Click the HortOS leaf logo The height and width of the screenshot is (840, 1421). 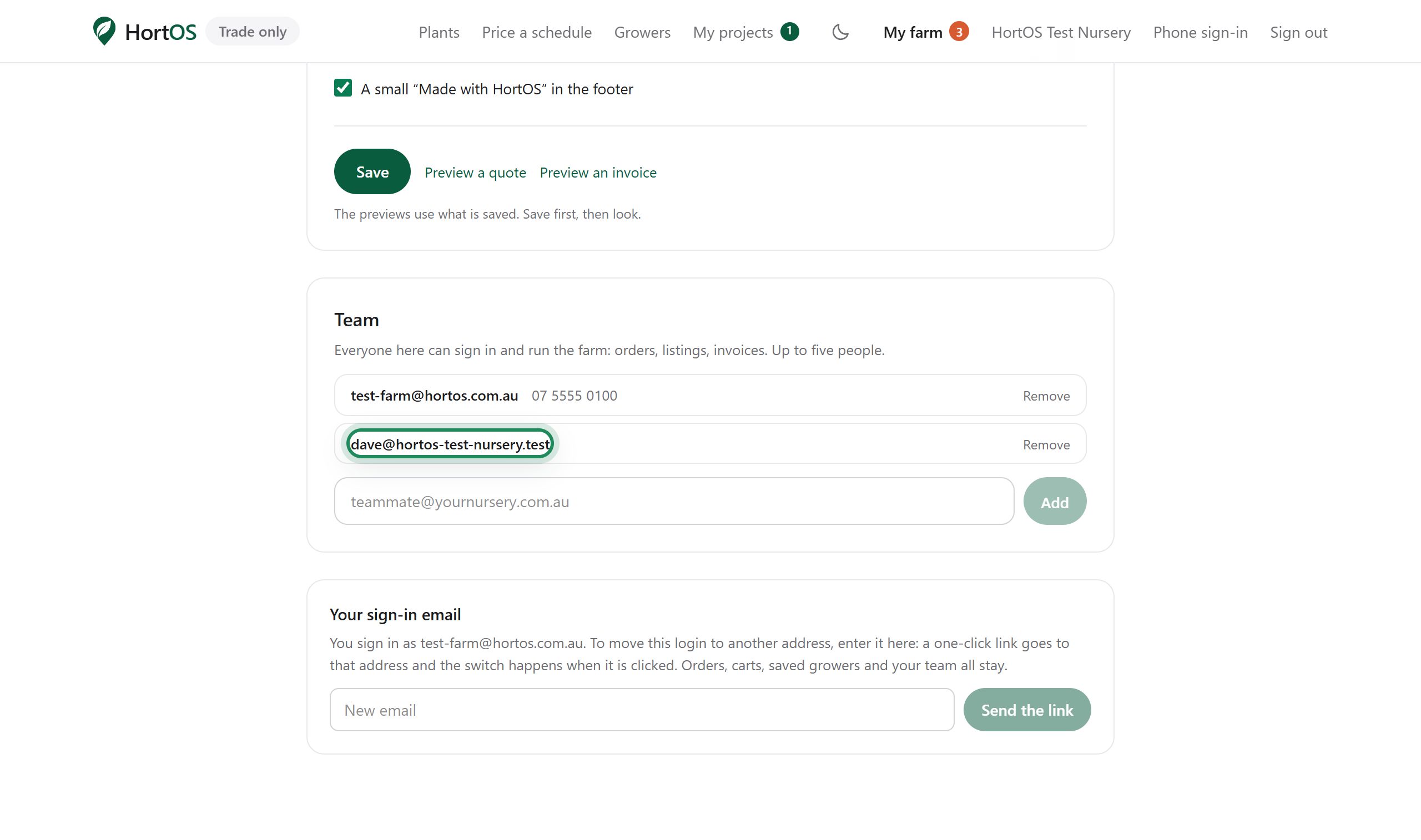pos(104,31)
